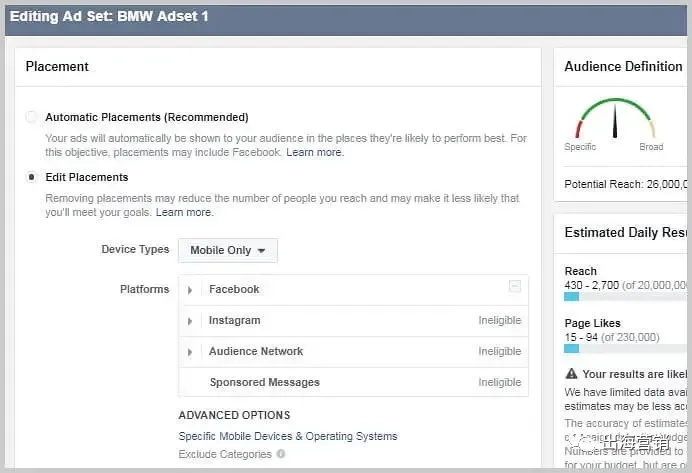The image size is (692, 473).
Task: Click Learn more under Automatic Placements
Action: point(315,152)
